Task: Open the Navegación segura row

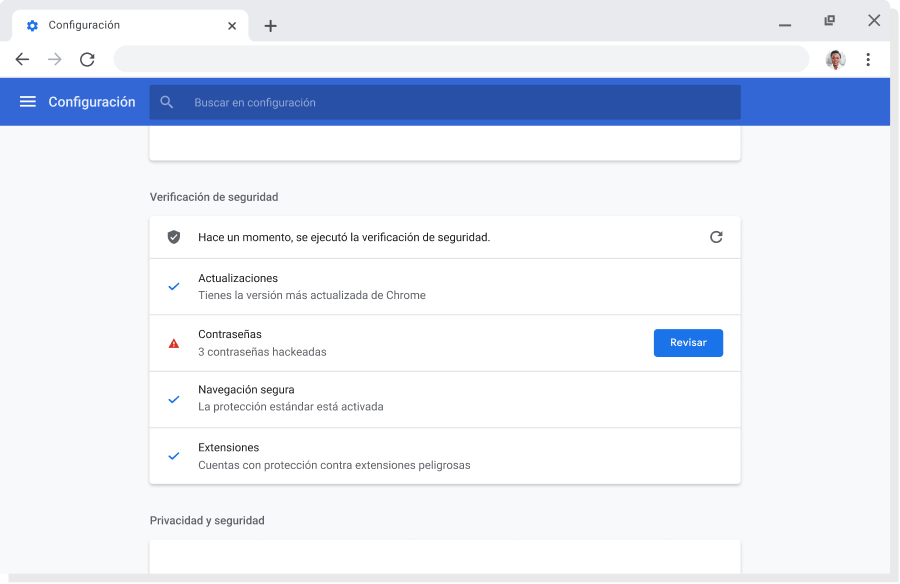Action: coord(444,399)
